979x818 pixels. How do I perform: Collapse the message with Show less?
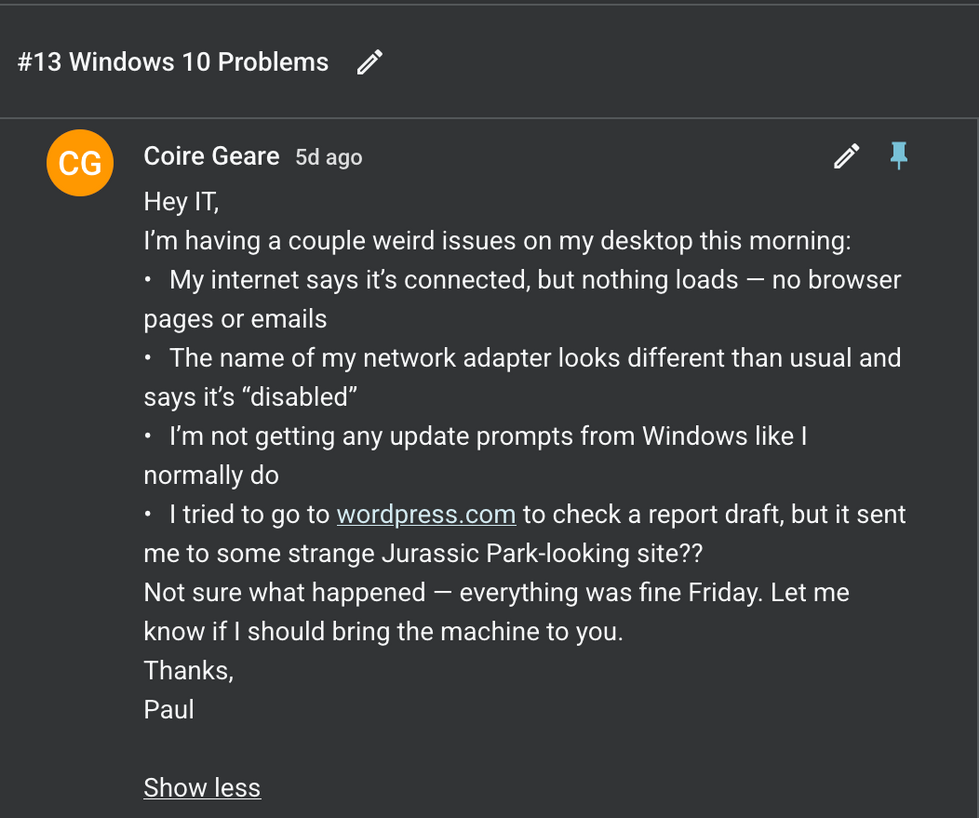coord(202,788)
